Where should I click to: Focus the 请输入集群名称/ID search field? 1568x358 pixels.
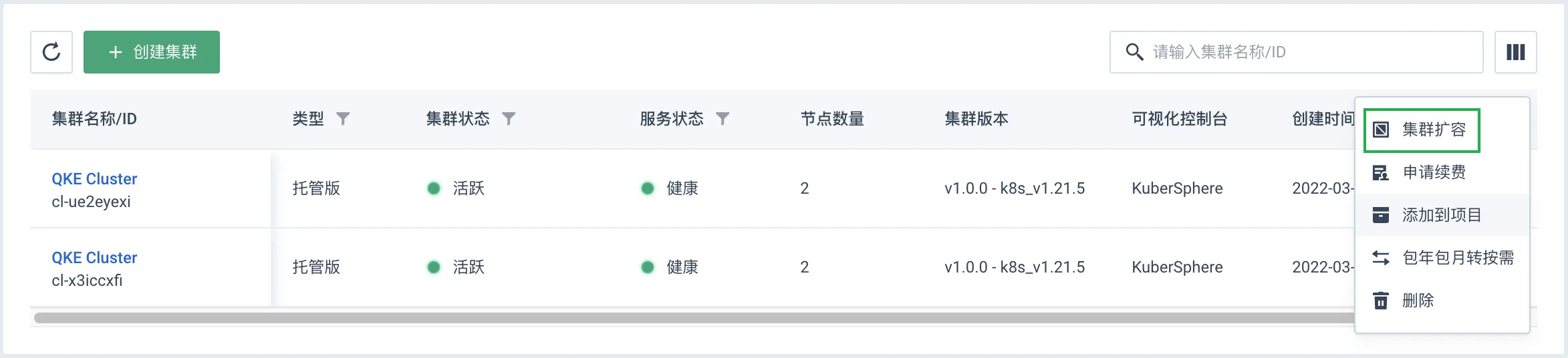click(1296, 52)
